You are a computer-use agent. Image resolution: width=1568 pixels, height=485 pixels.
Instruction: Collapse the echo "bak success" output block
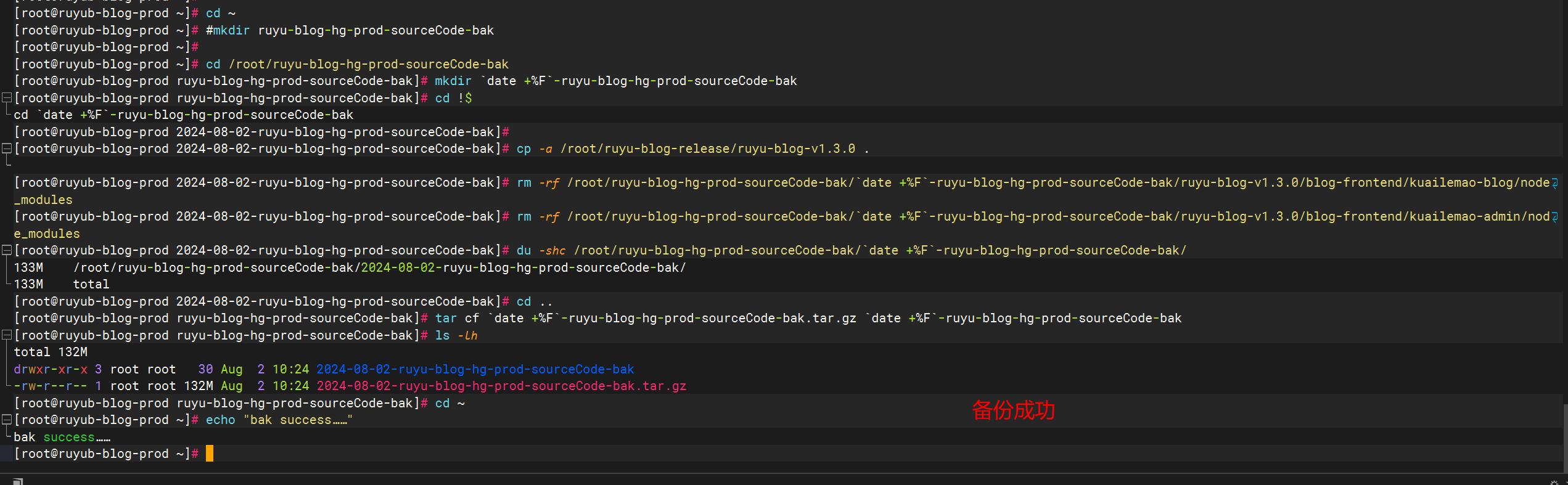click(x=7, y=419)
